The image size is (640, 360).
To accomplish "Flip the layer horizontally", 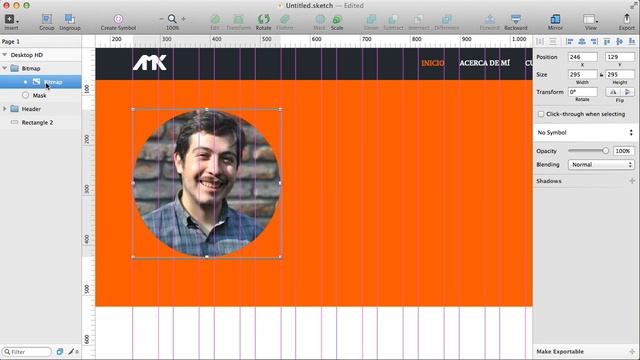I will point(613,92).
